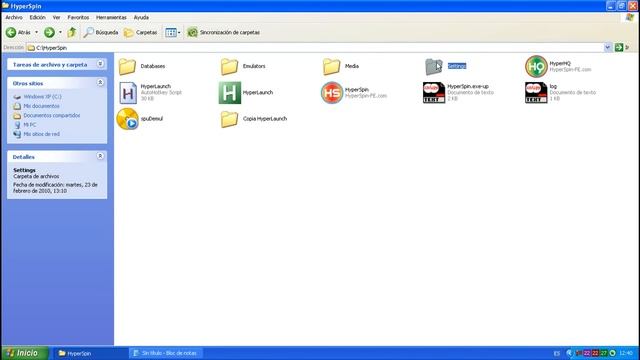Viewport: 640px width, 360px height.
Task: Click the taskbar clock
Action: click(x=626, y=353)
